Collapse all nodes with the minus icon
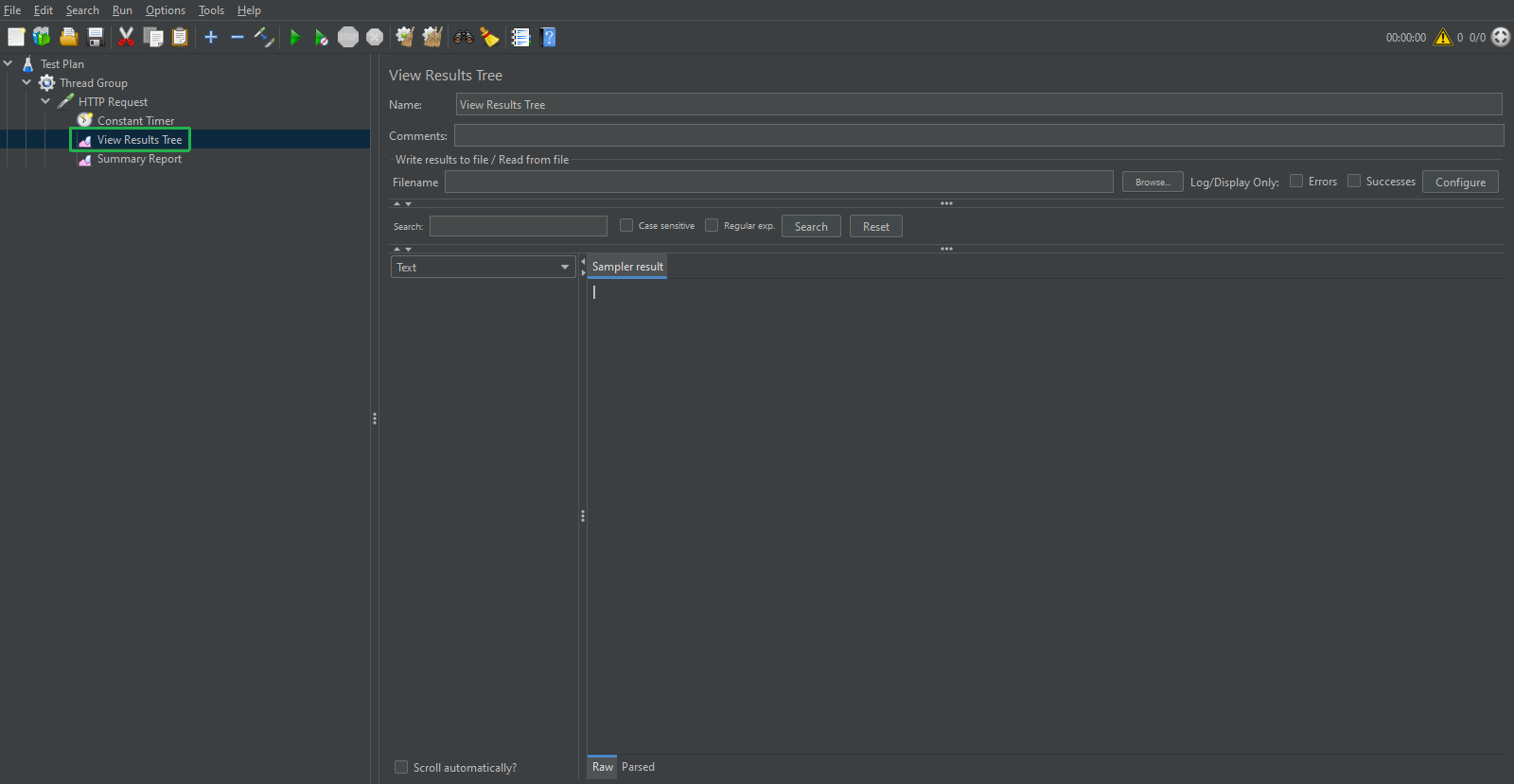This screenshot has width=1514, height=784. click(x=238, y=37)
